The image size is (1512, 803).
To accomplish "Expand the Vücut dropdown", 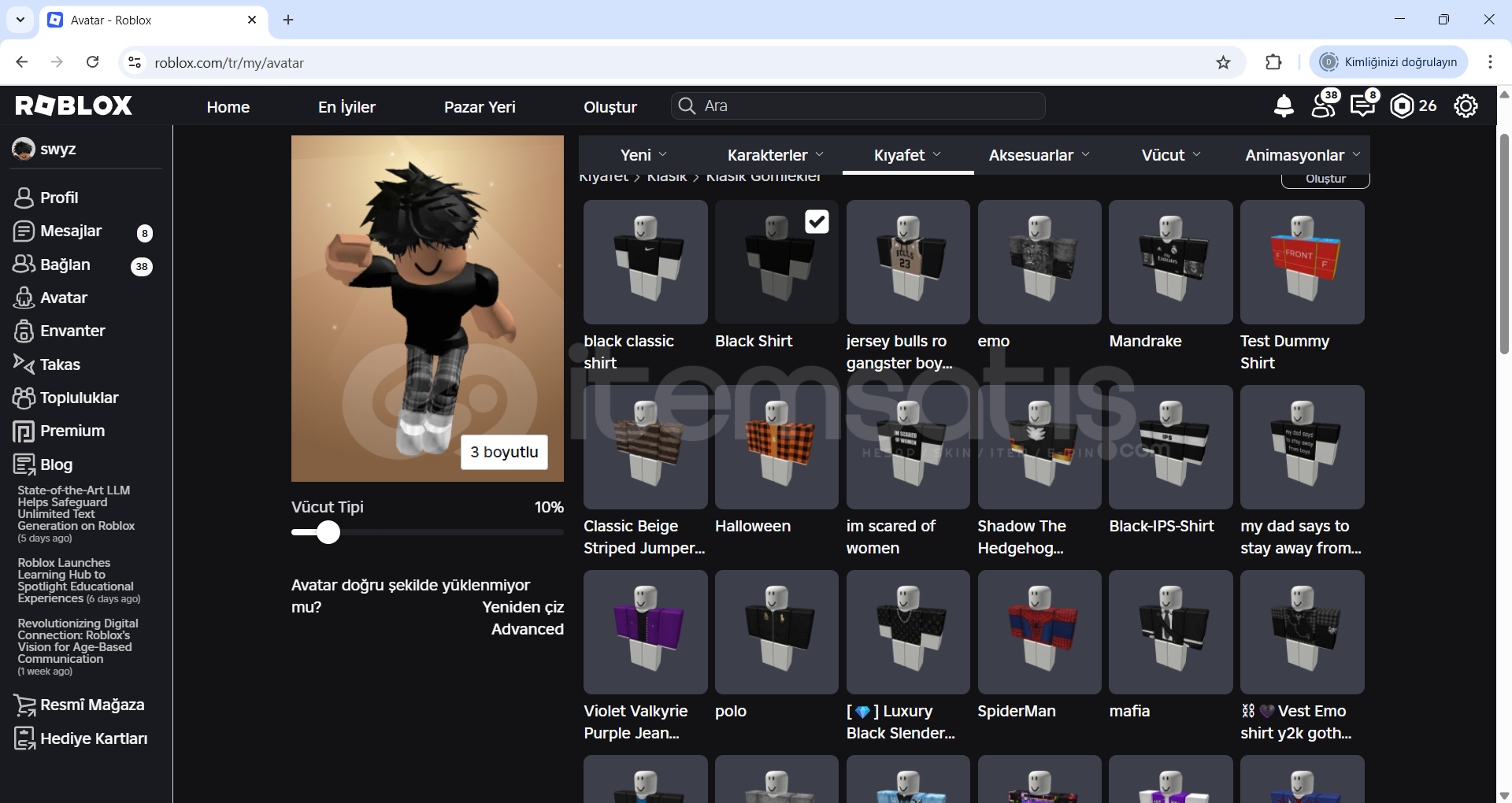I will pyautogui.click(x=1171, y=155).
